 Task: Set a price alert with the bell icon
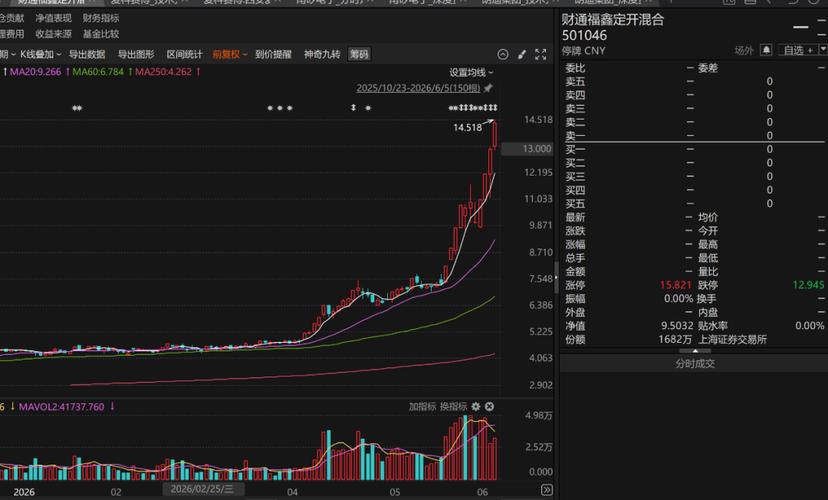pos(766,50)
